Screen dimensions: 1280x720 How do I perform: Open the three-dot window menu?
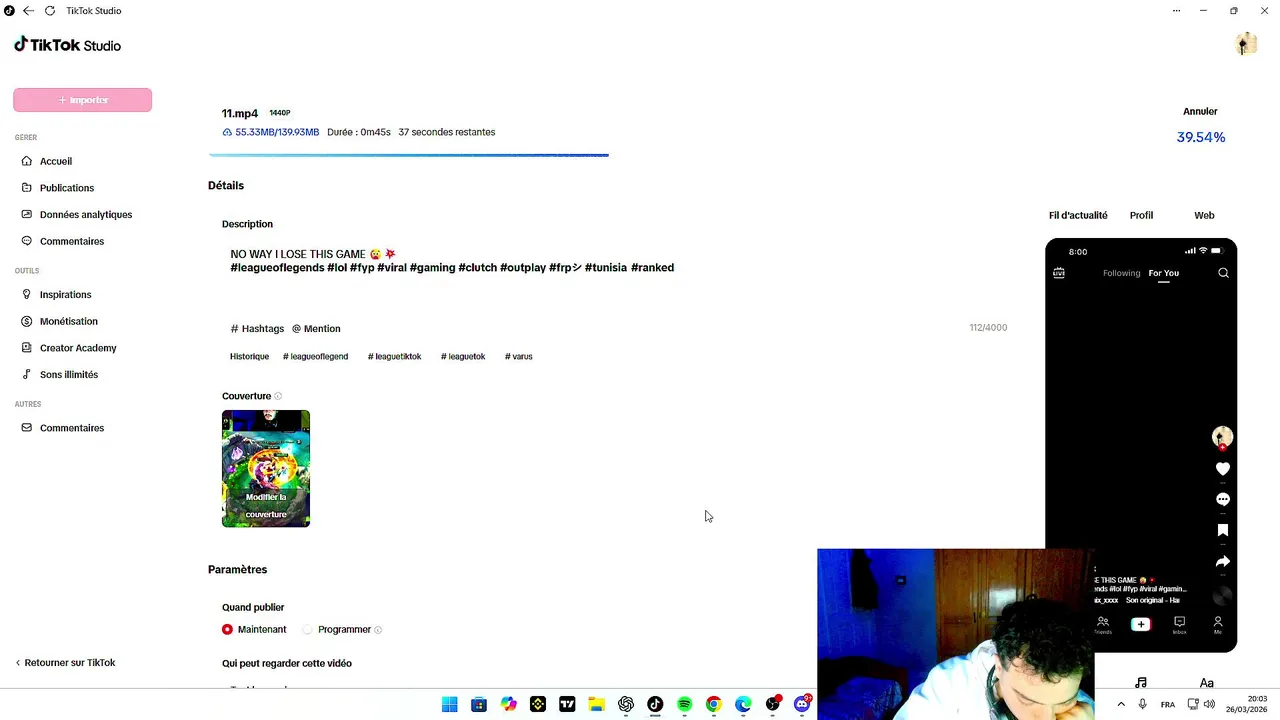click(1176, 11)
